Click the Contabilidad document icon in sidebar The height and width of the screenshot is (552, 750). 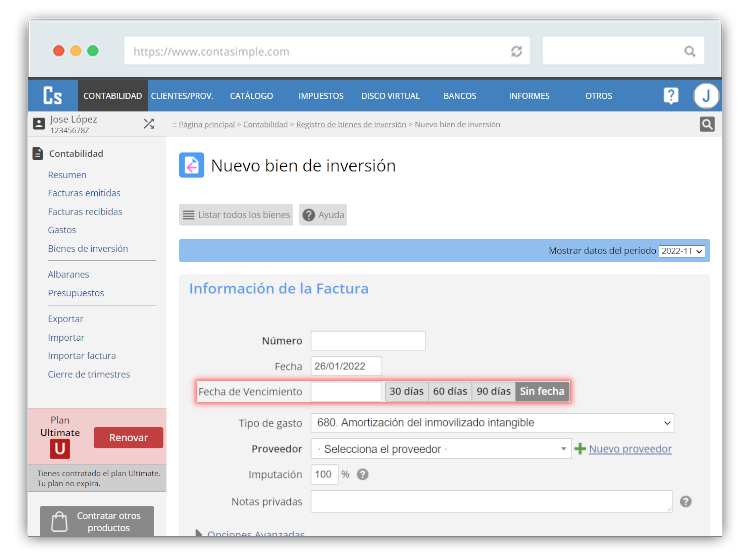pos(38,154)
